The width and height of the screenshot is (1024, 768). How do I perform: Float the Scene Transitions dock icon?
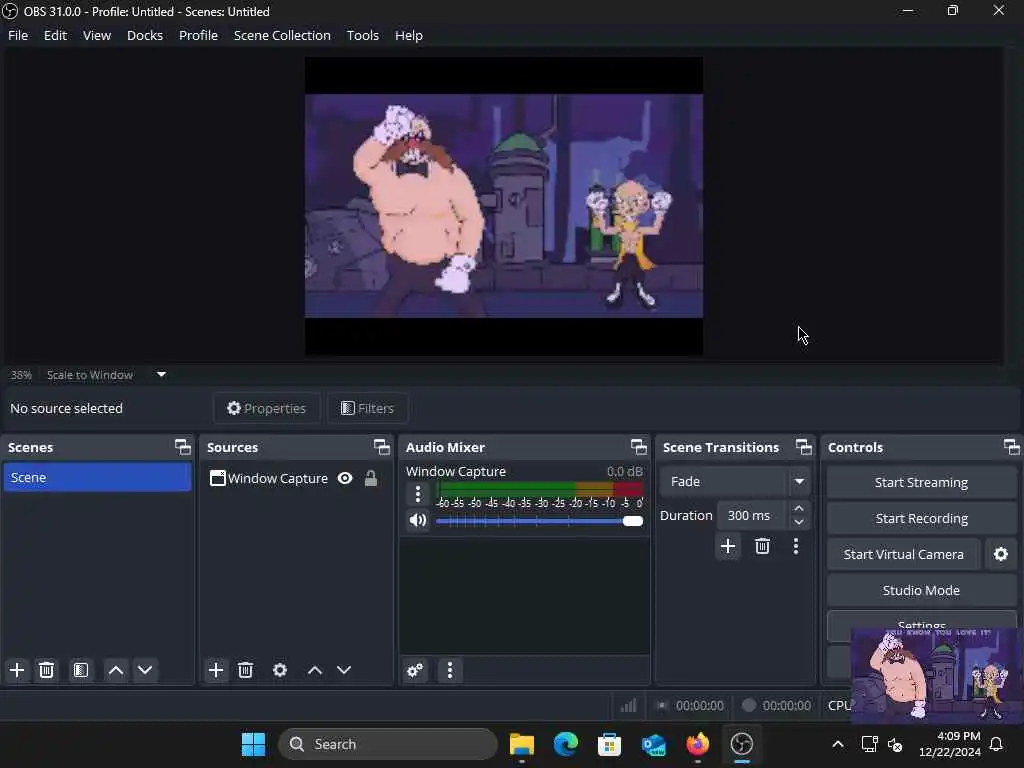click(x=804, y=447)
